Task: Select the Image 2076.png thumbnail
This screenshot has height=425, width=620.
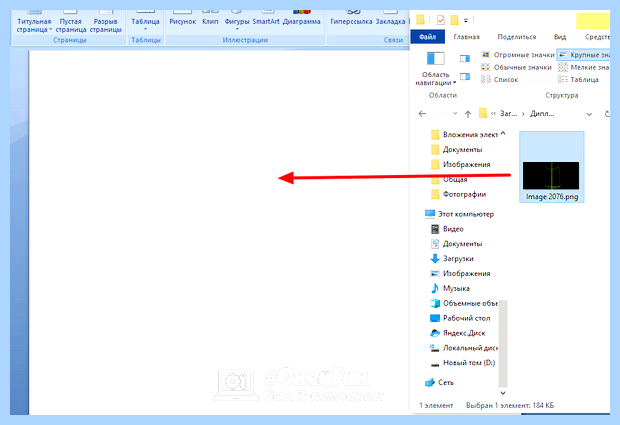Action: click(552, 167)
